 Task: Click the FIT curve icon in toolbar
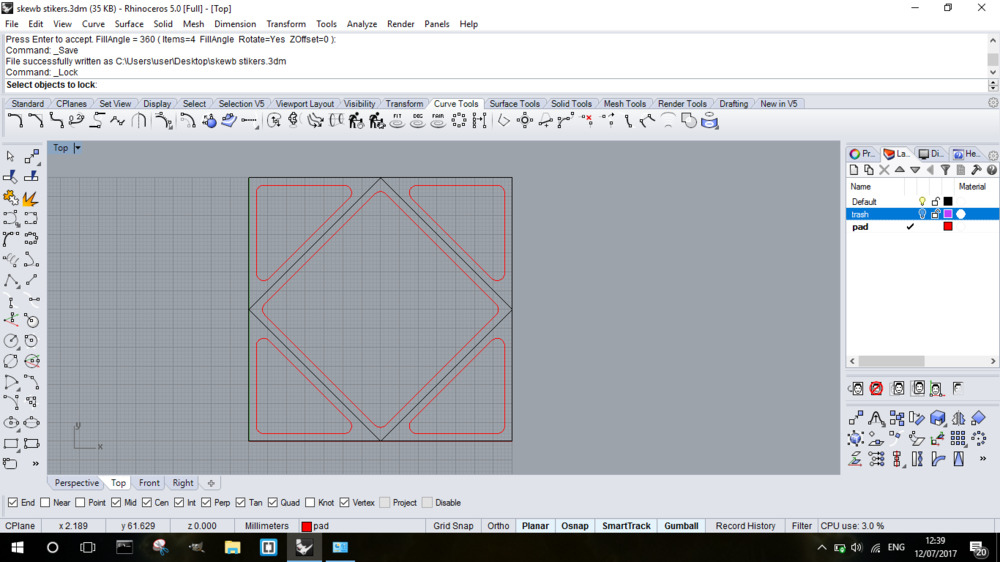pyautogui.click(x=397, y=121)
